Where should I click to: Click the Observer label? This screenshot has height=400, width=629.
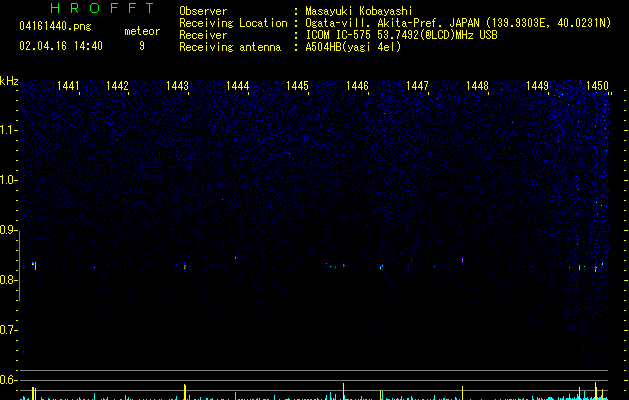click(203, 11)
